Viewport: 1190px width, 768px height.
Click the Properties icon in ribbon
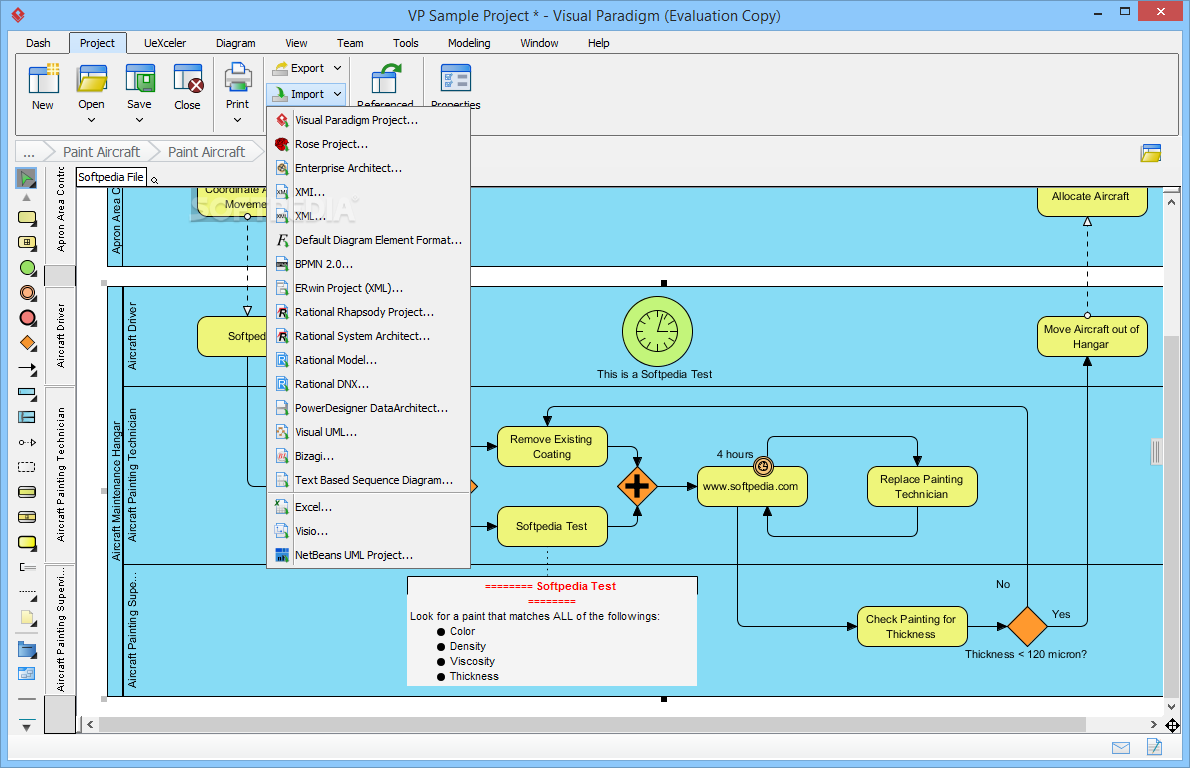click(x=455, y=79)
